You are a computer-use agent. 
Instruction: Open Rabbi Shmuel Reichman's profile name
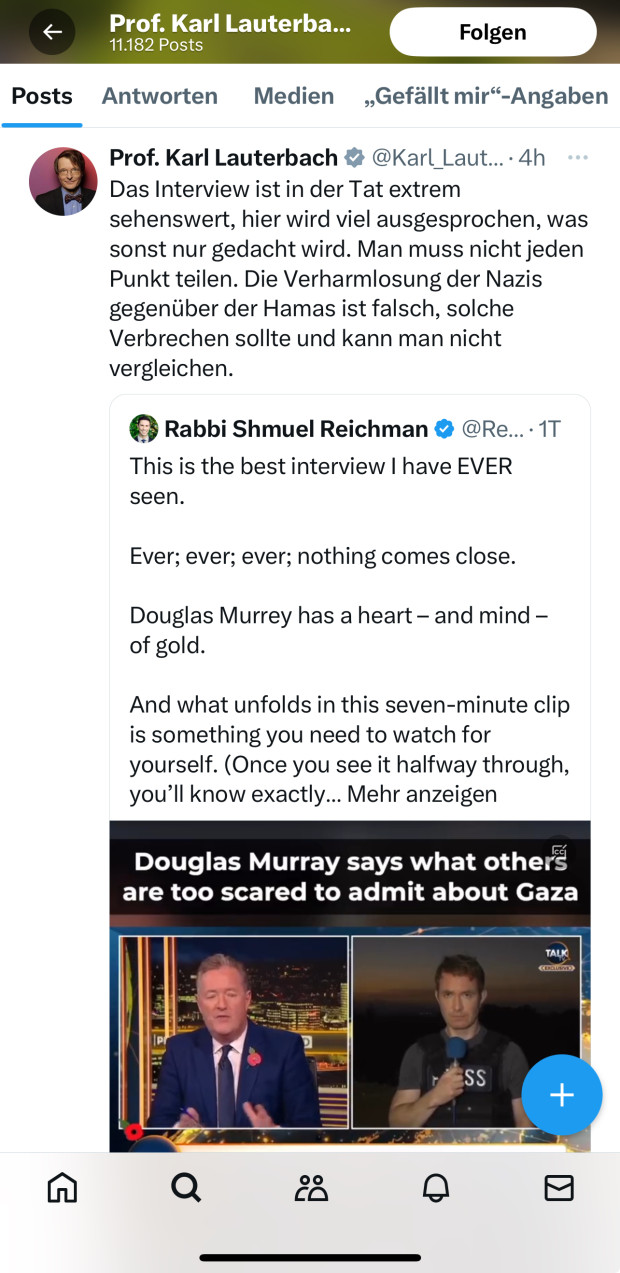point(296,429)
